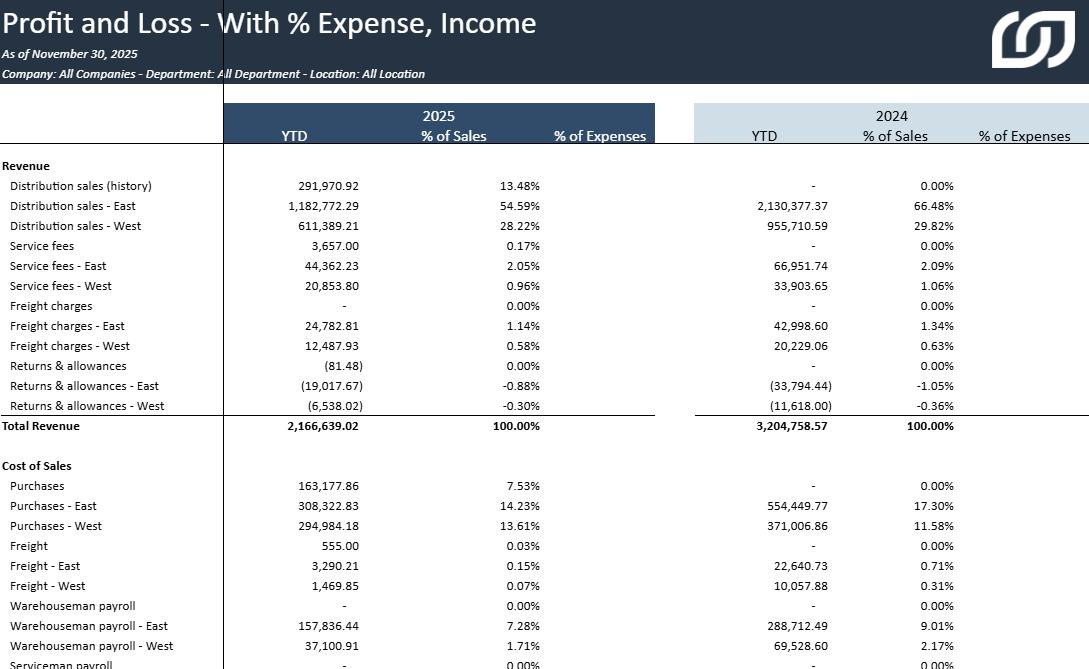Image resolution: width=1089 pixels, height=669 pixels.
Task: Select the 371,006.86 value under 2024
Action: click(x=797, y=527)
